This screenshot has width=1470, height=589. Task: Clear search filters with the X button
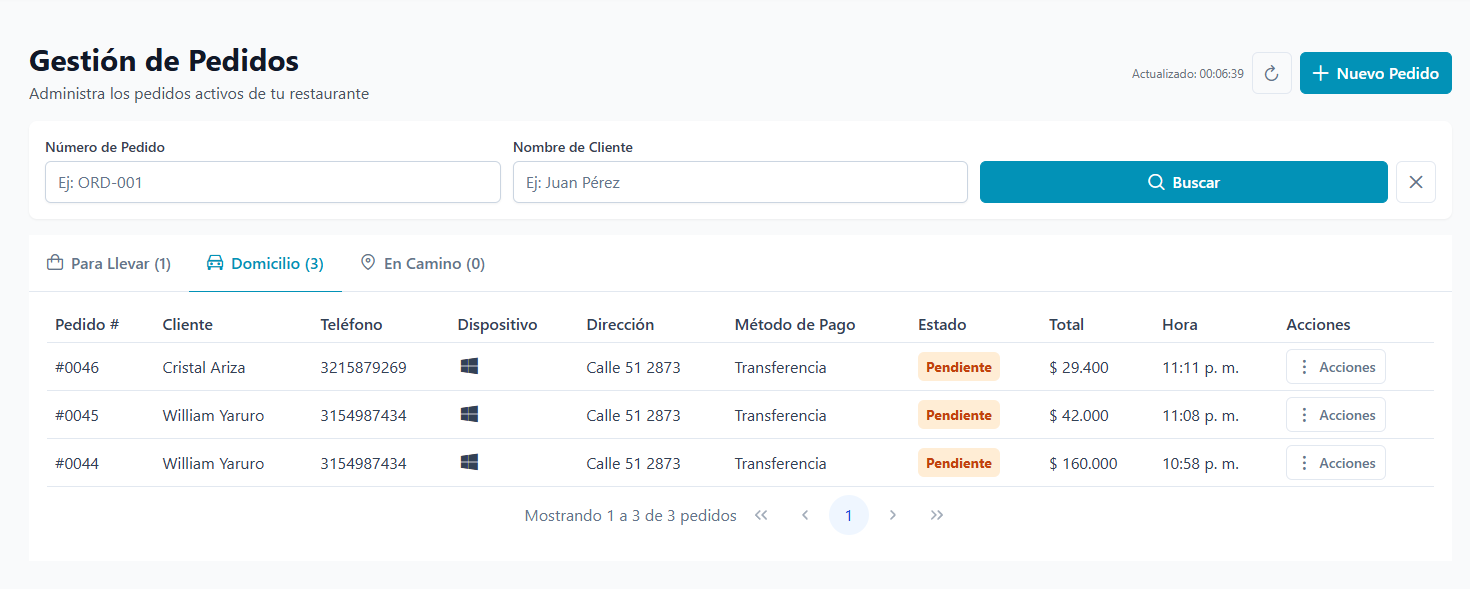click(1415, 182)
